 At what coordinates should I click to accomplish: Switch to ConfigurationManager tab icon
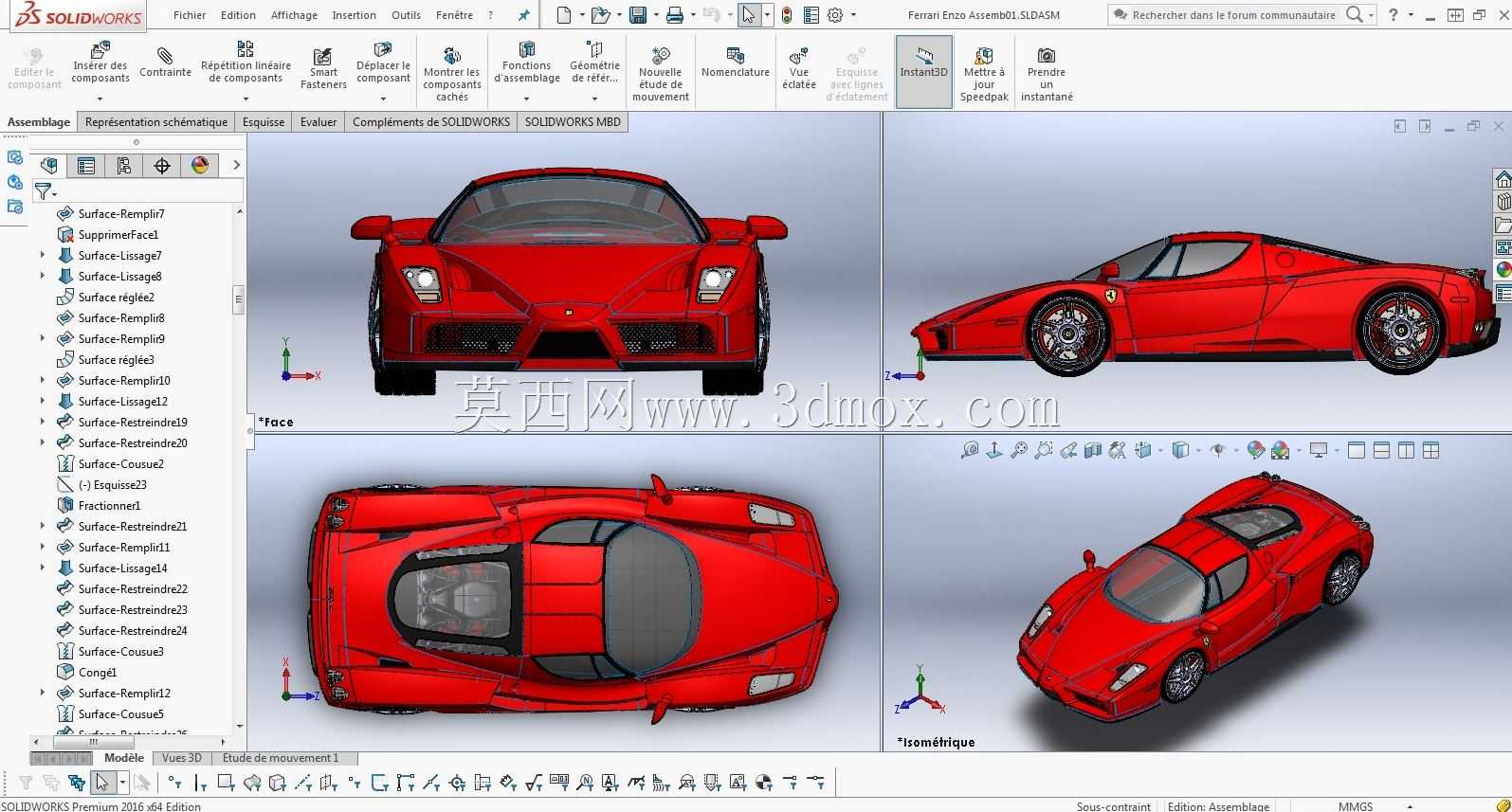124,166
